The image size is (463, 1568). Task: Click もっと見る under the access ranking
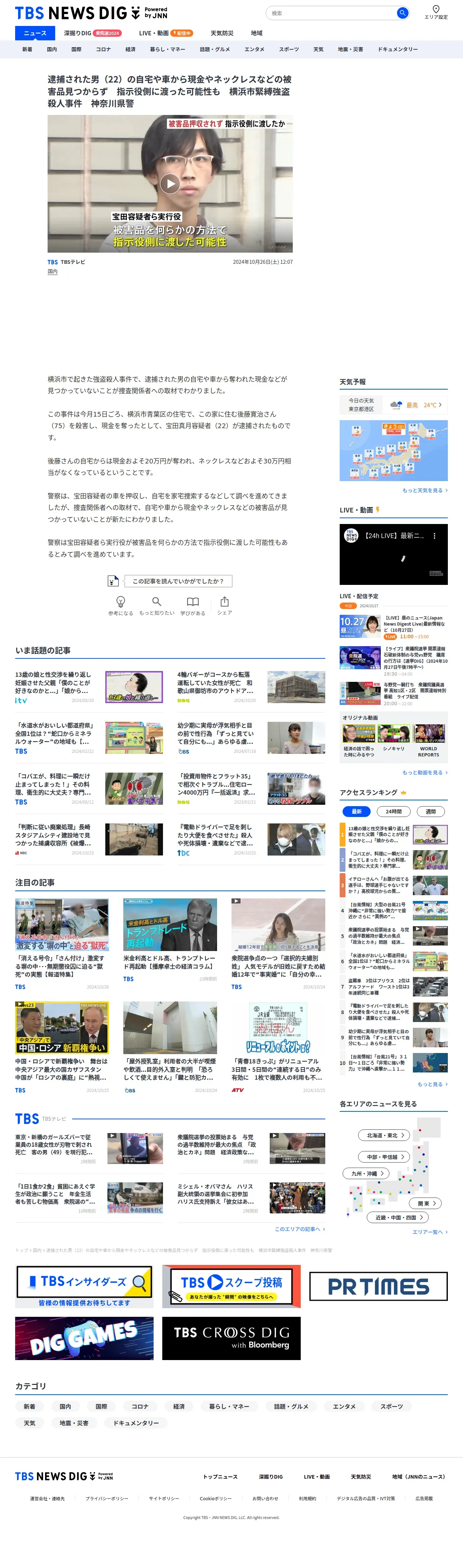tap(433, 1084)
